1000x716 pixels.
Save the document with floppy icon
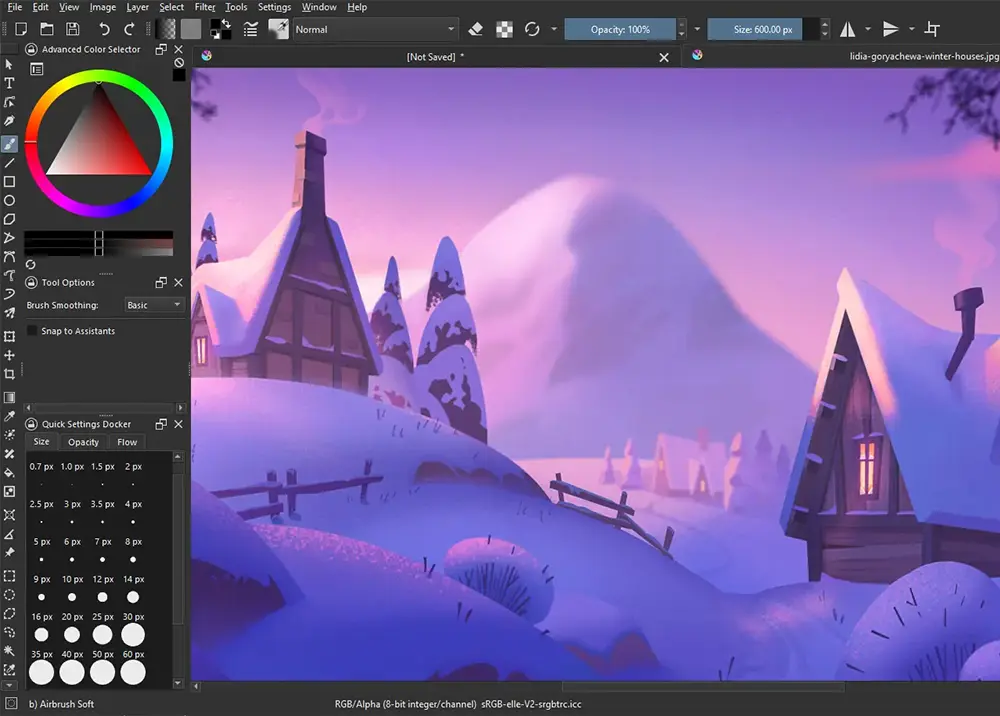pyautogui.click(x=73, y=29)
